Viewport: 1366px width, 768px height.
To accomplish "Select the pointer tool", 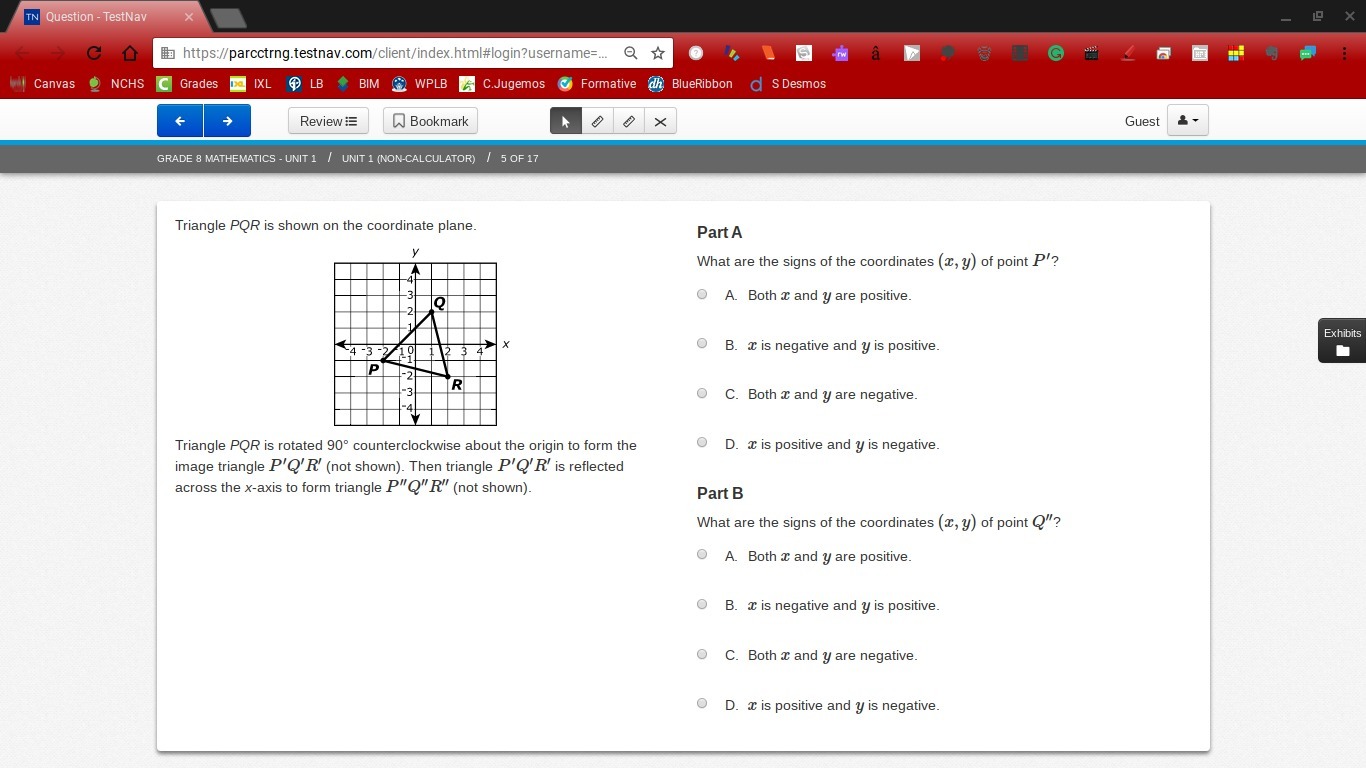I will tap(565, 121).
